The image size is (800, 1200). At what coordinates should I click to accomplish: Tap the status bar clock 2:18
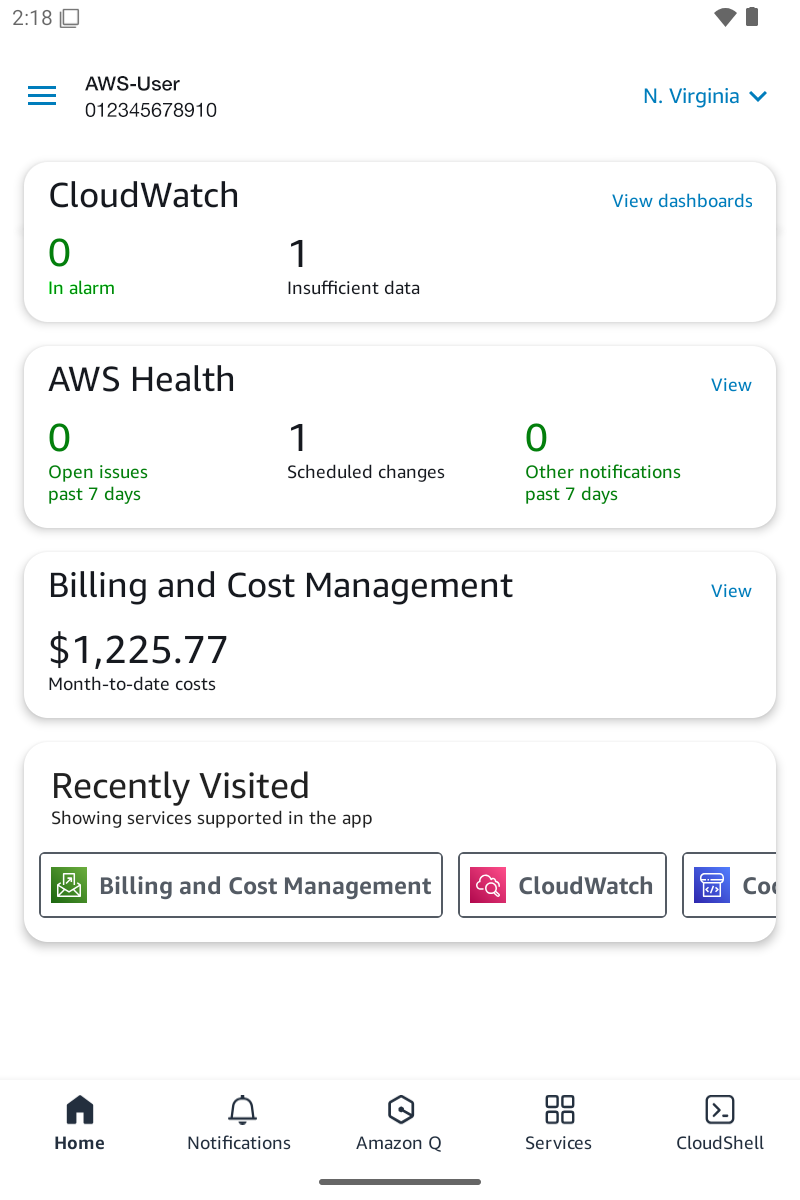coord(32,18)
